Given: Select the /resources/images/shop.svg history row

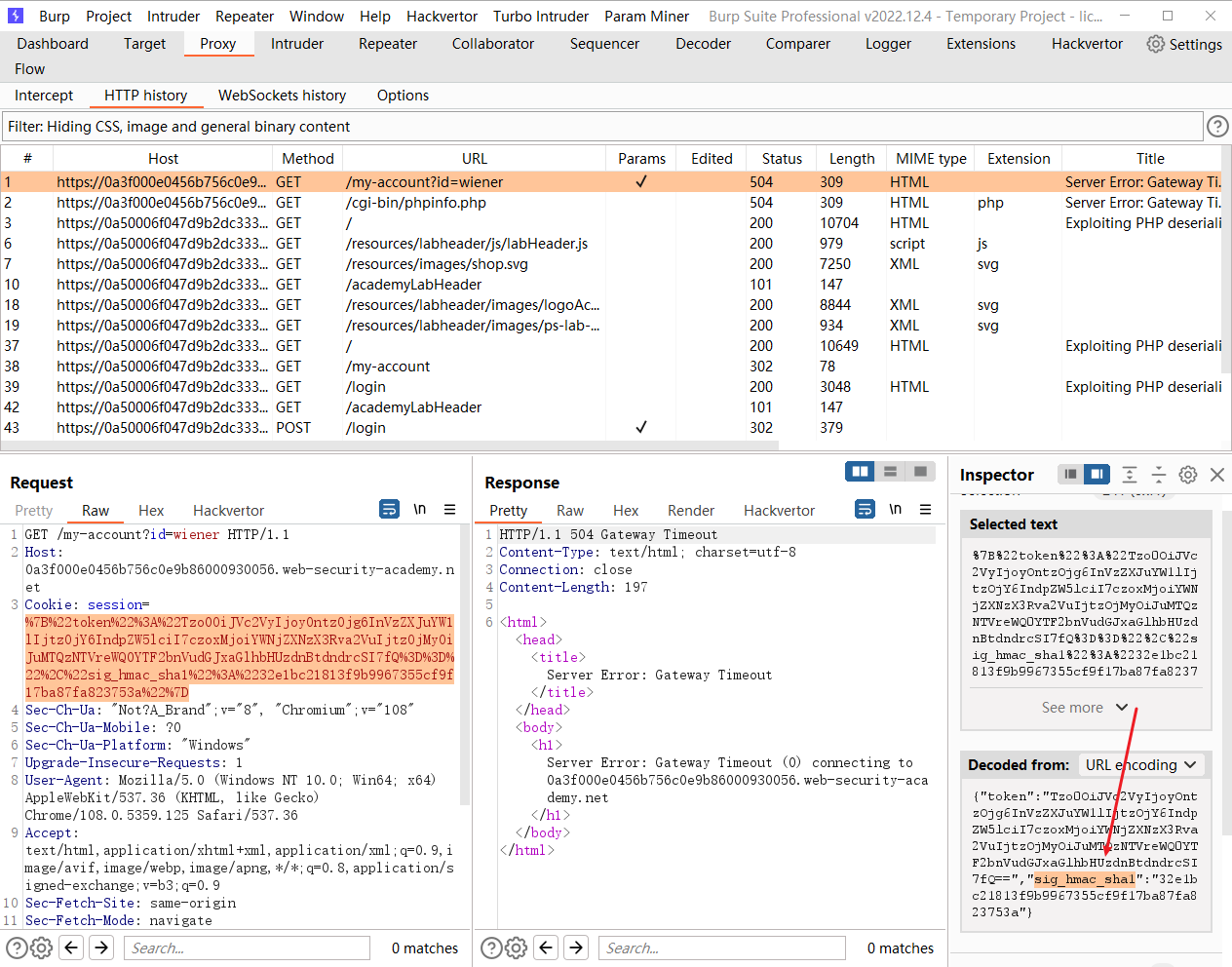Looking at the screenshot, I should point(611,264).
